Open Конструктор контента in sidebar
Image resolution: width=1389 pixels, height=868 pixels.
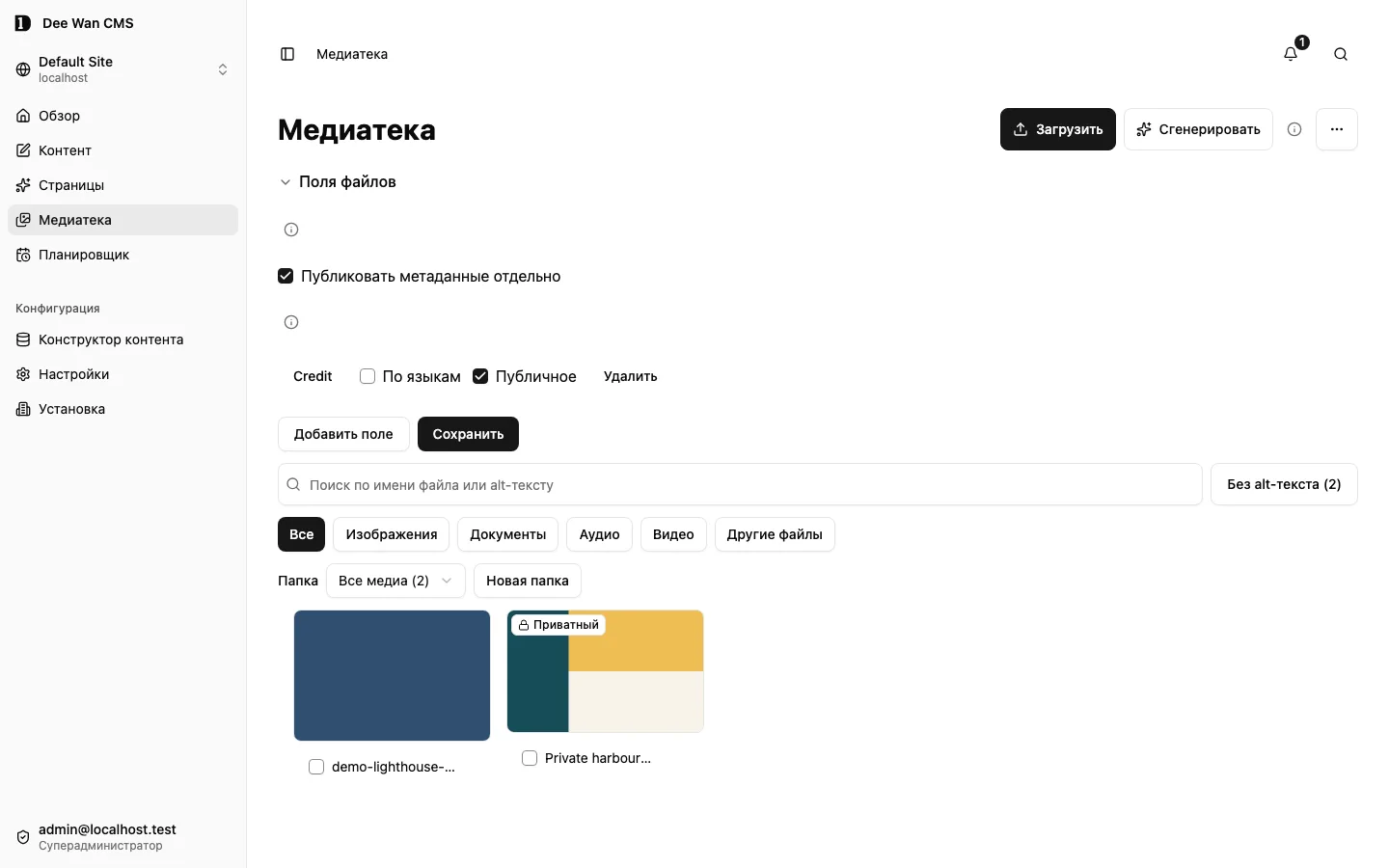tap(123, 339)
